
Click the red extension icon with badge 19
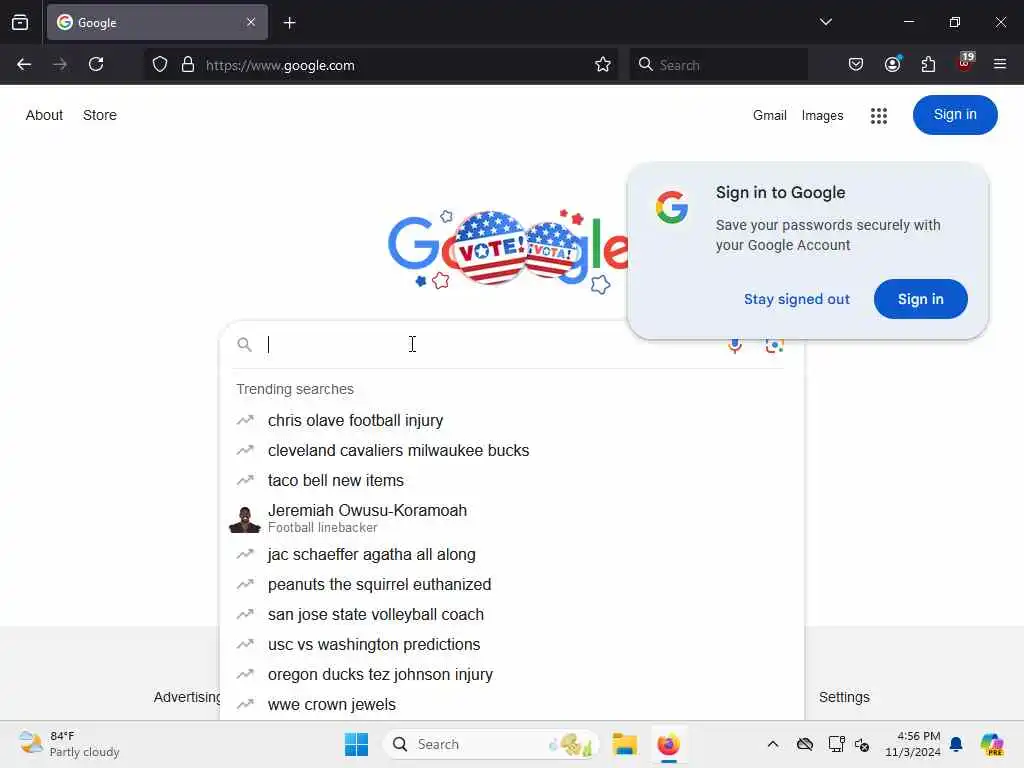click(965, 63)
